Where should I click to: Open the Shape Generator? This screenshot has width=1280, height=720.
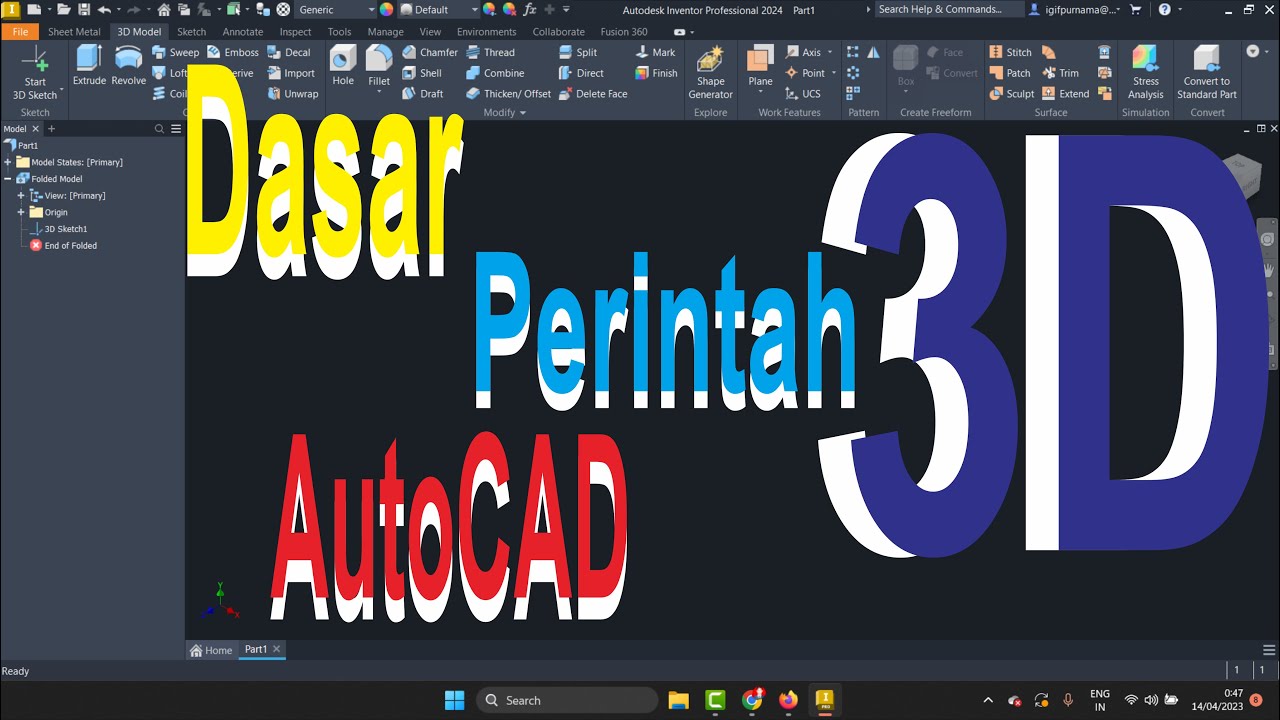click(x=711, y=73)
